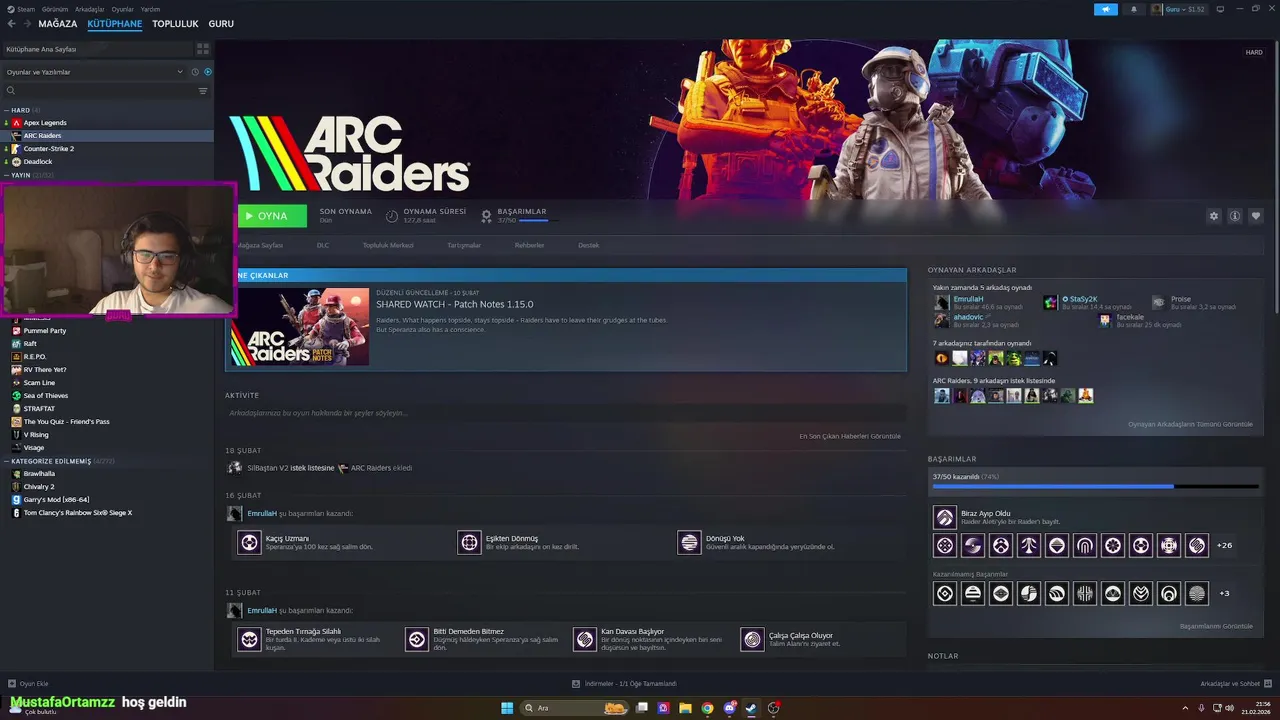The image size is (1280, 720).
Task: Open the Arkadaşlar menu
Action: [90, 9]
